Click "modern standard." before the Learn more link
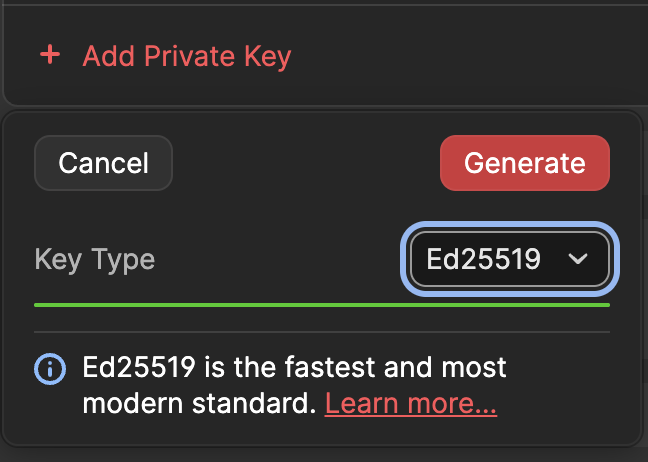 pyautogui.click(x=200, y=404)
